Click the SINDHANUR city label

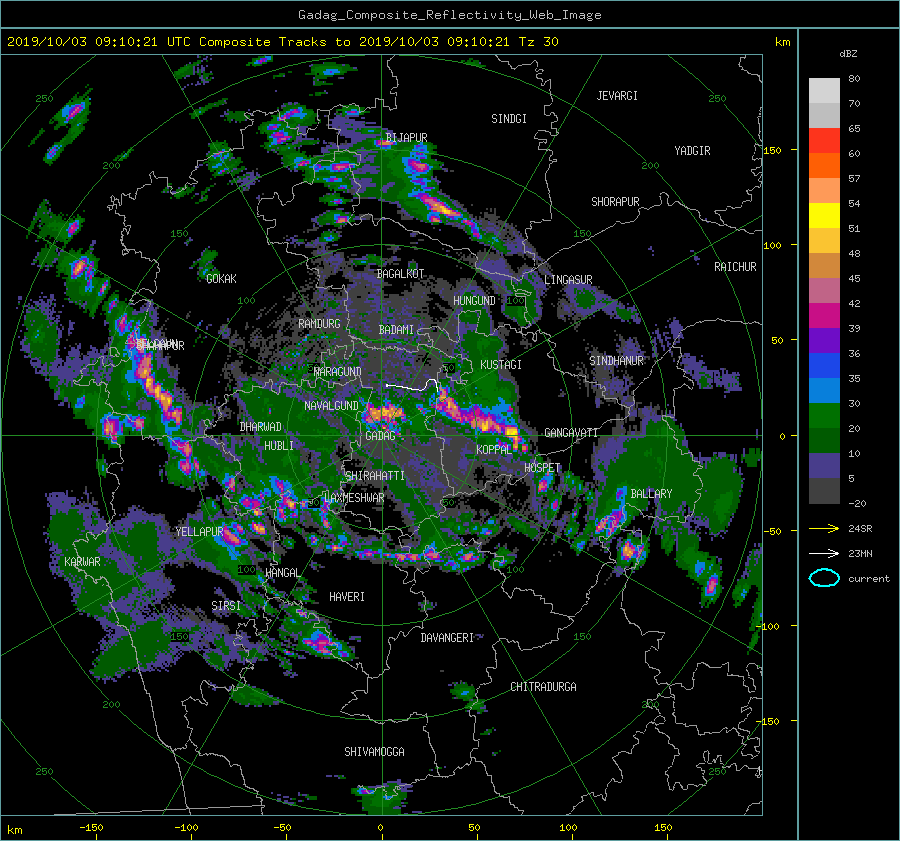point(616,361)
